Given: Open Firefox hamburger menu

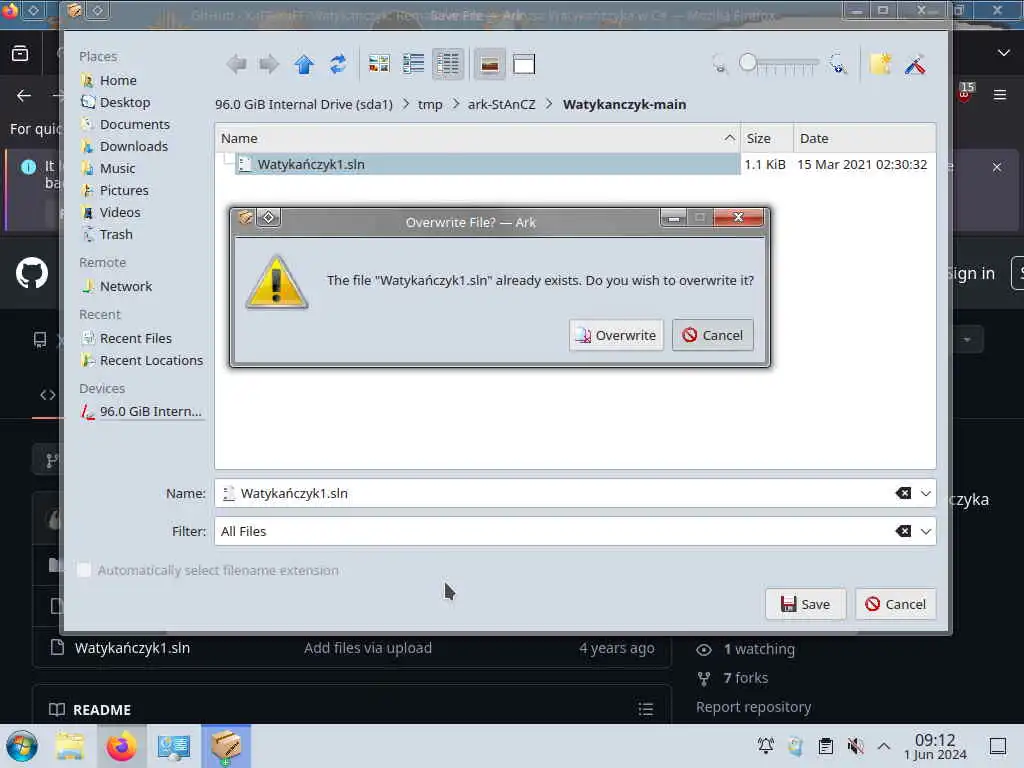Looking at the screenshot, I should tap(999, 95).
